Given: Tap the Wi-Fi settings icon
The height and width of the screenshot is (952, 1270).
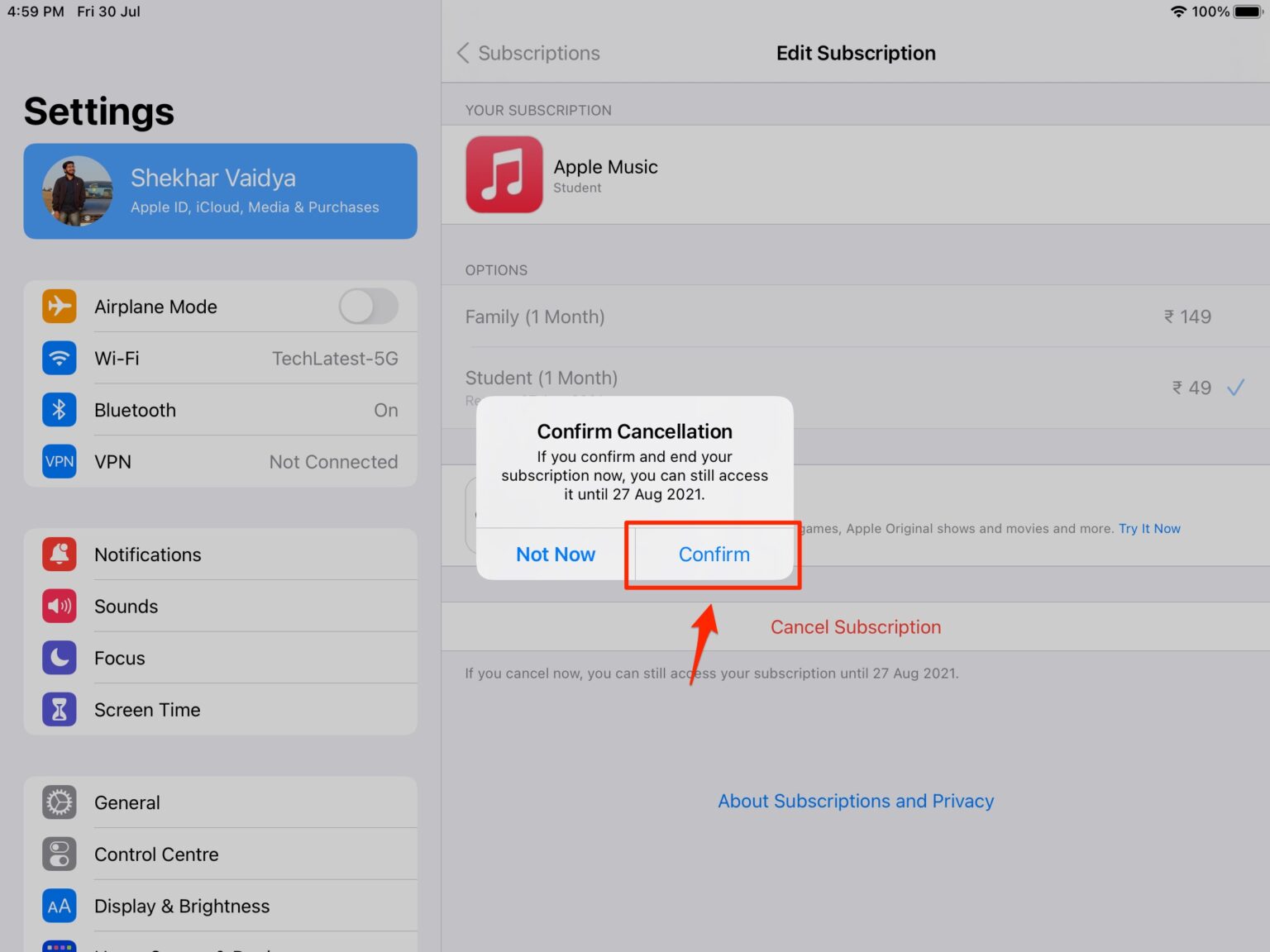Looking at the screenshot, I should pyautogui.click(x=60, y=358).
